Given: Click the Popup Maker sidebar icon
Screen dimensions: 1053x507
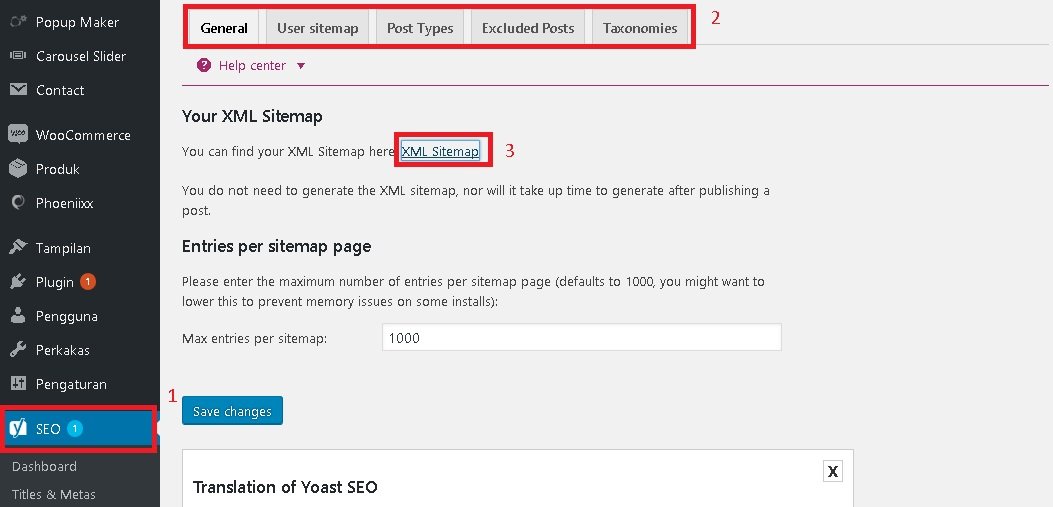Looking at the screenshot, I should [18, 22].
